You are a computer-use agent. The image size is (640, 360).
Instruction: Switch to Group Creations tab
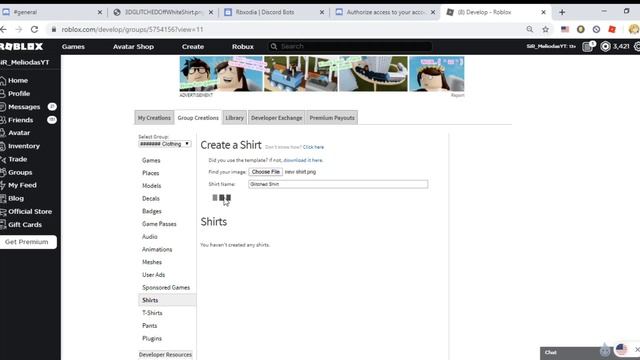[198, 118]
